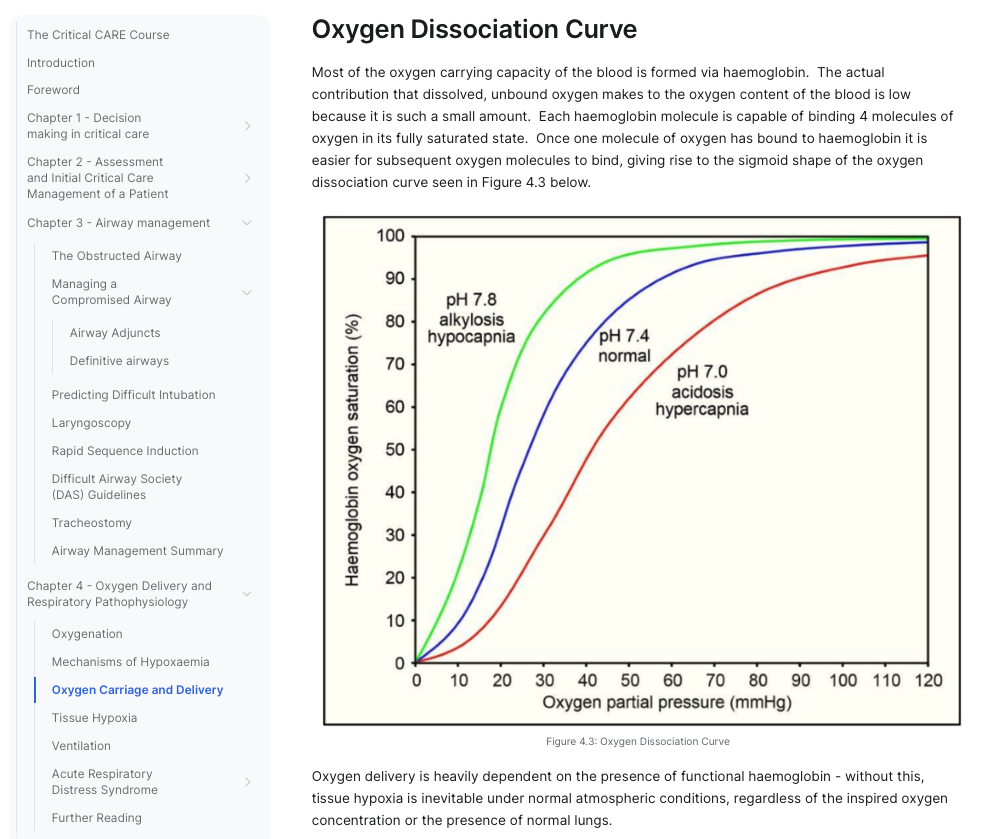Click the pH 7.8 alkylosis hypocapnia label

coord(471,318)
